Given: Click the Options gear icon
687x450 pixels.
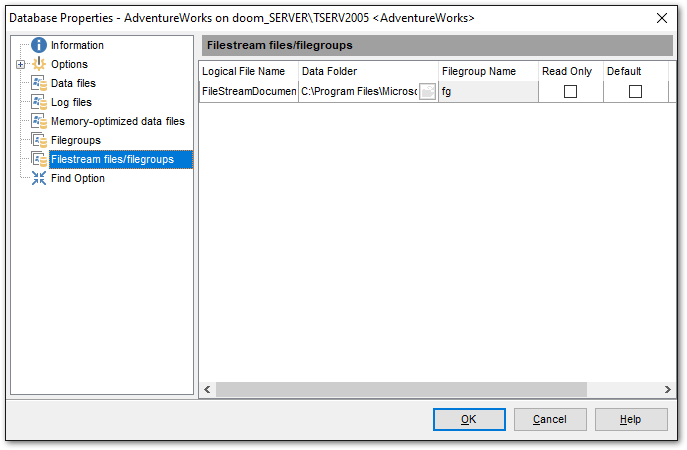Looking at the screenshot, I should pos(39,64).
